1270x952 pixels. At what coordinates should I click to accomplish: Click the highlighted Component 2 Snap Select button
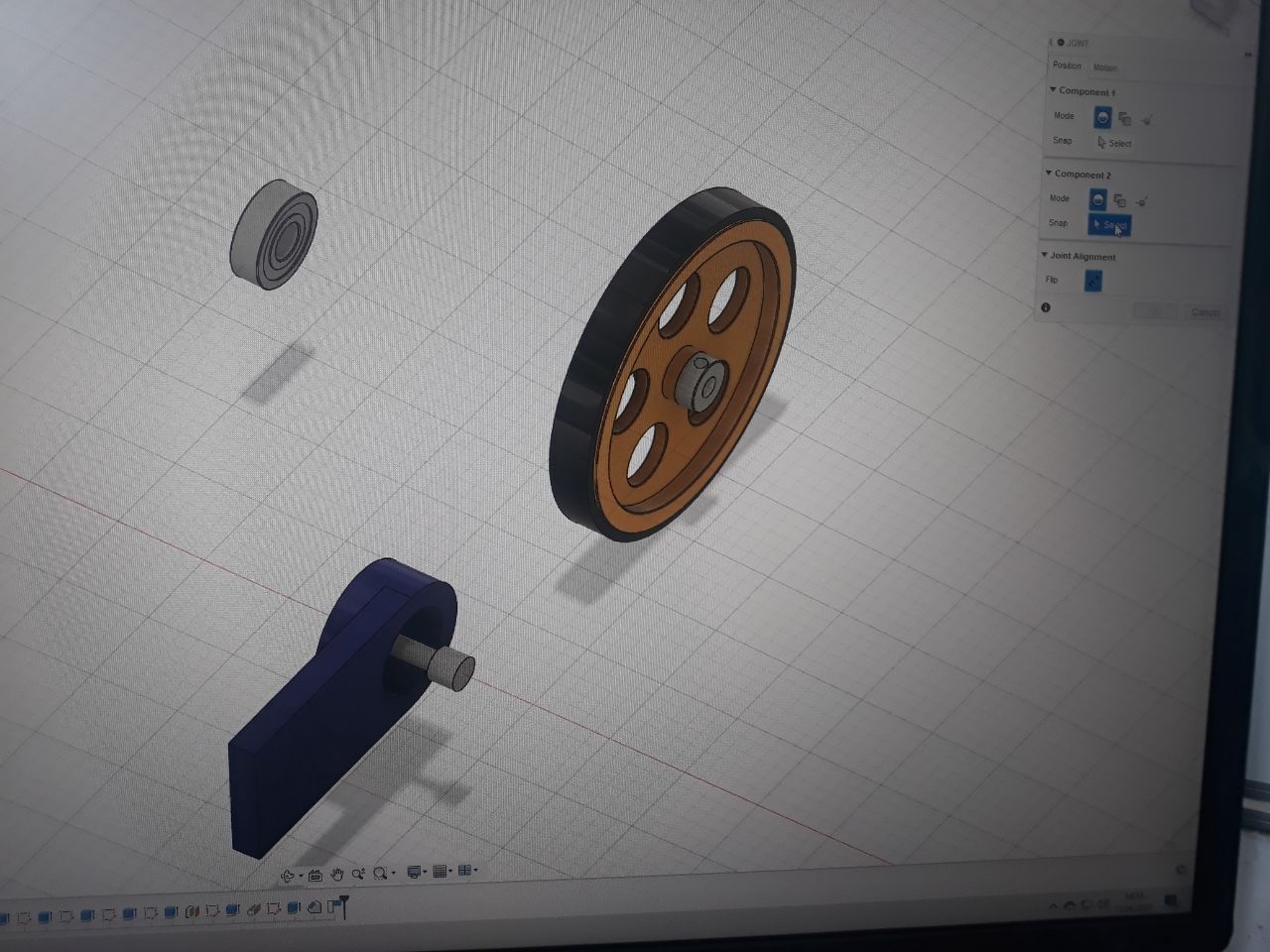click(x=1109, y=225)
